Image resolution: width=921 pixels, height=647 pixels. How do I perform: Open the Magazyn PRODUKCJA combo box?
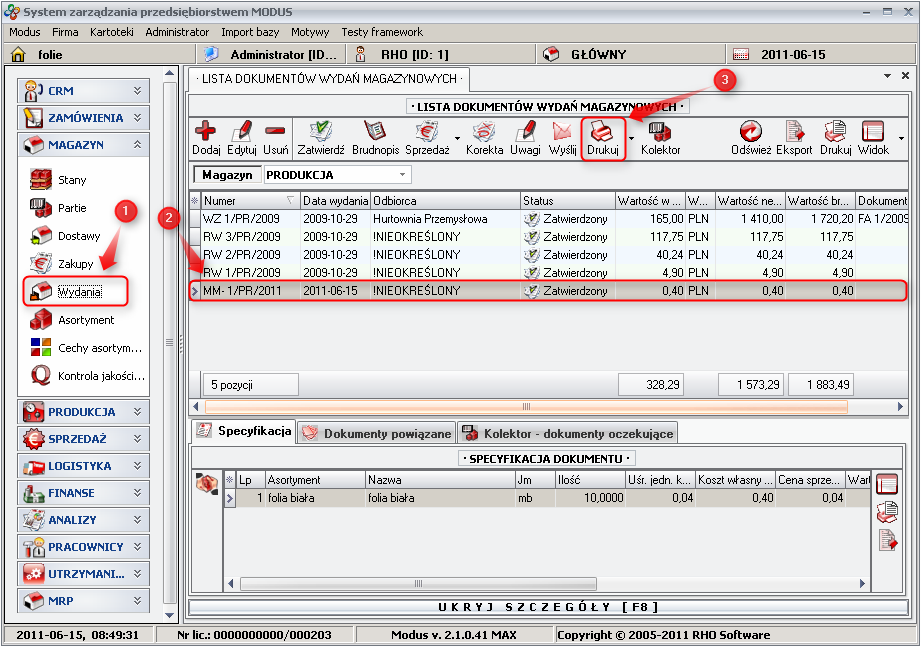pyautogui.click(x=337, y=175)
